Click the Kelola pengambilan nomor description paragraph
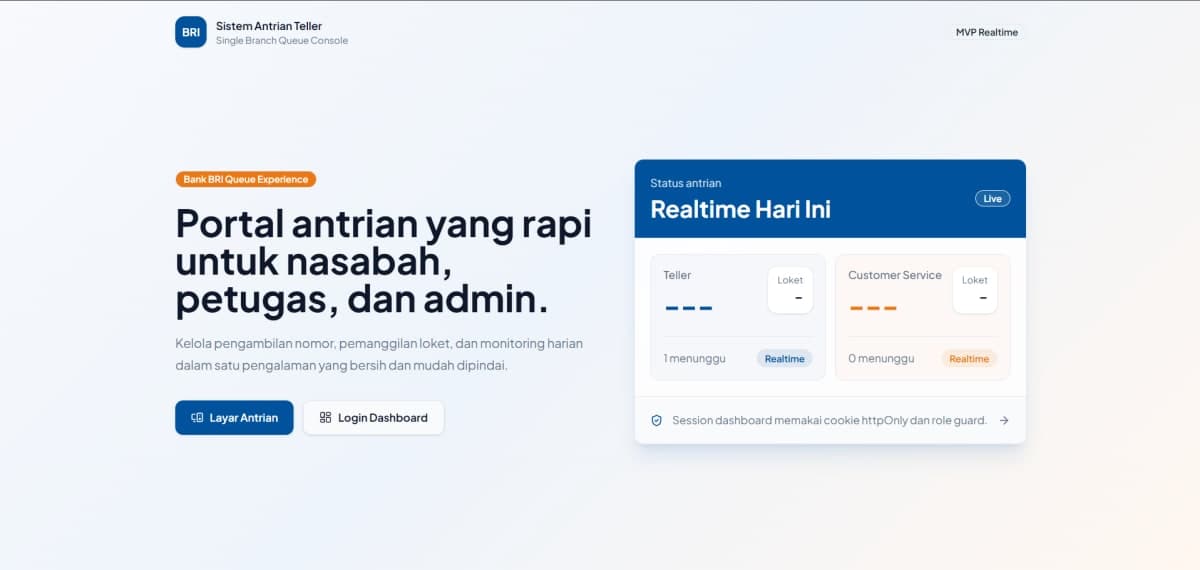This screenshot has height=570, width=1200. click(379, 354)
